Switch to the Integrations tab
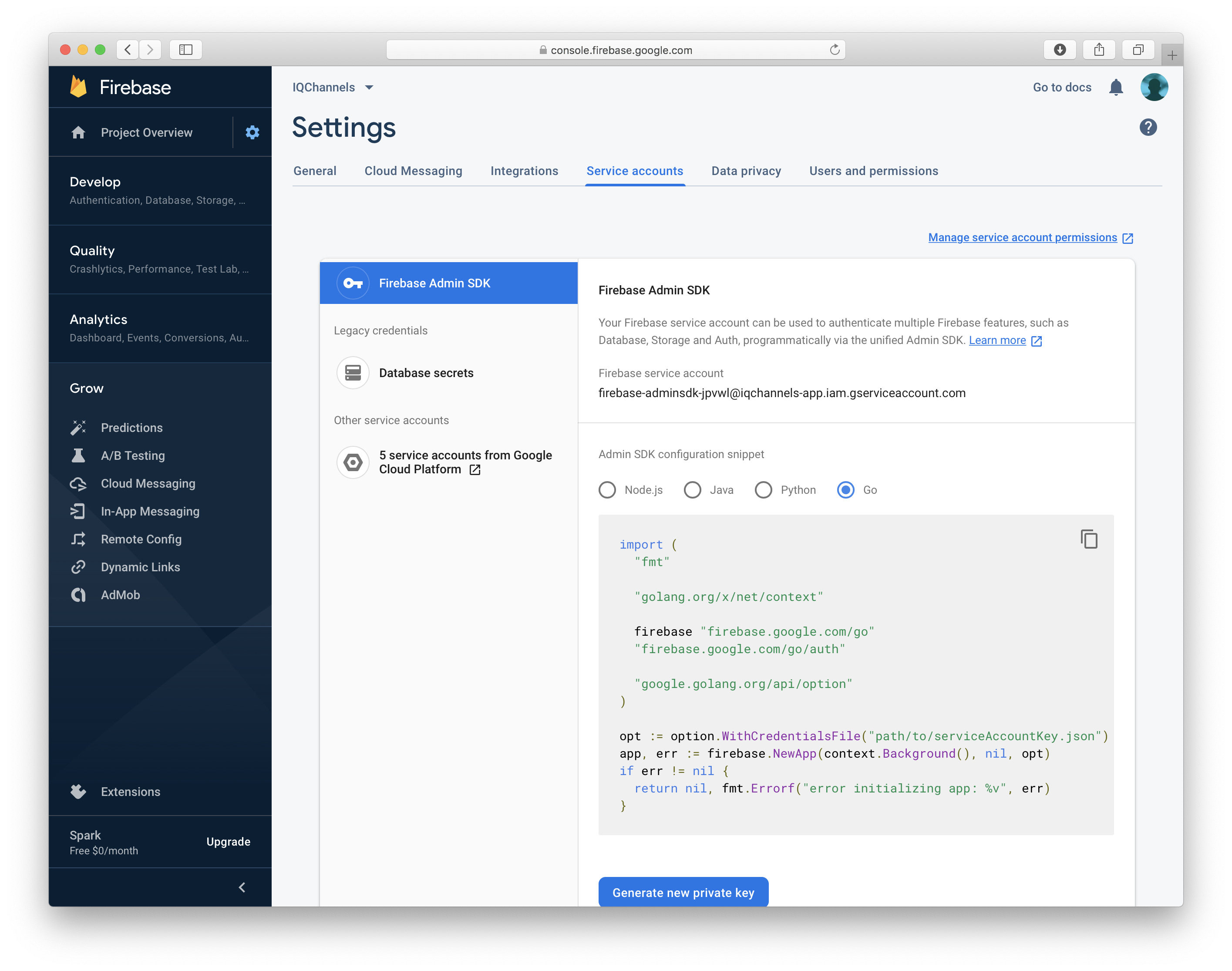Screen dimensions: 1232x971 pos(524,171)
